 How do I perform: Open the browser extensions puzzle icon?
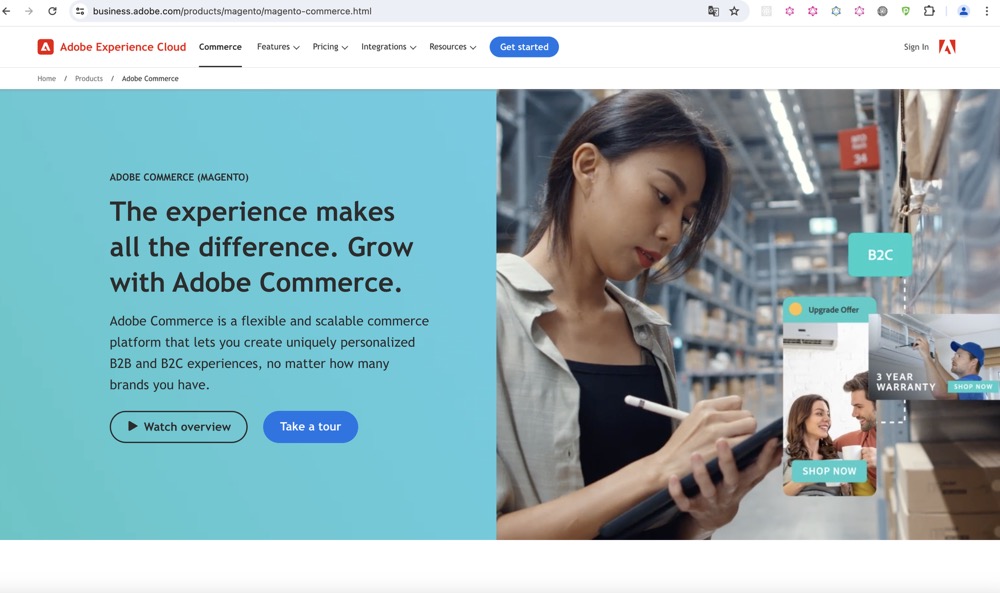tap(929, 11)
